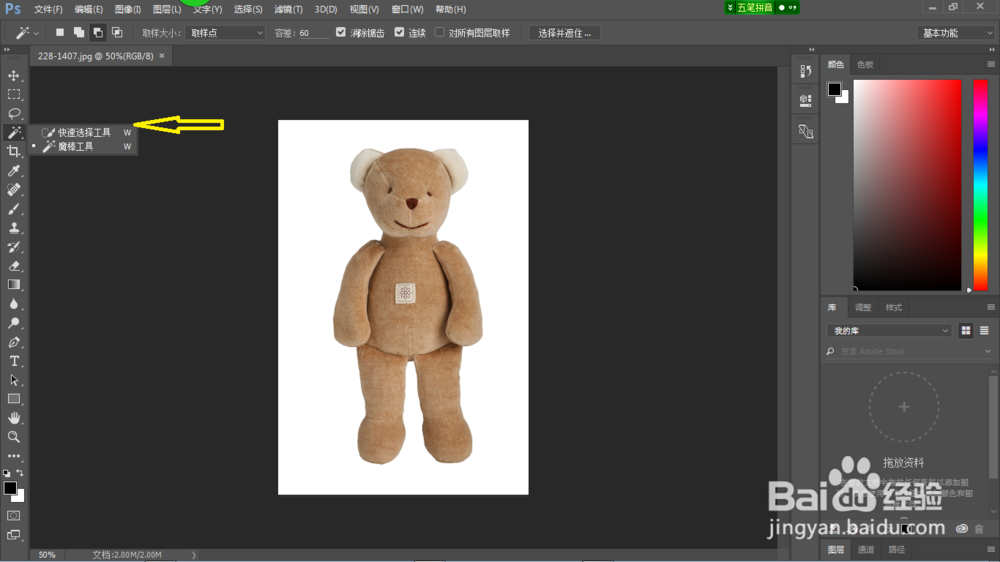Change screen mode icon at toolbar bottom
The image size is (1000, 562).
(13, 535)
